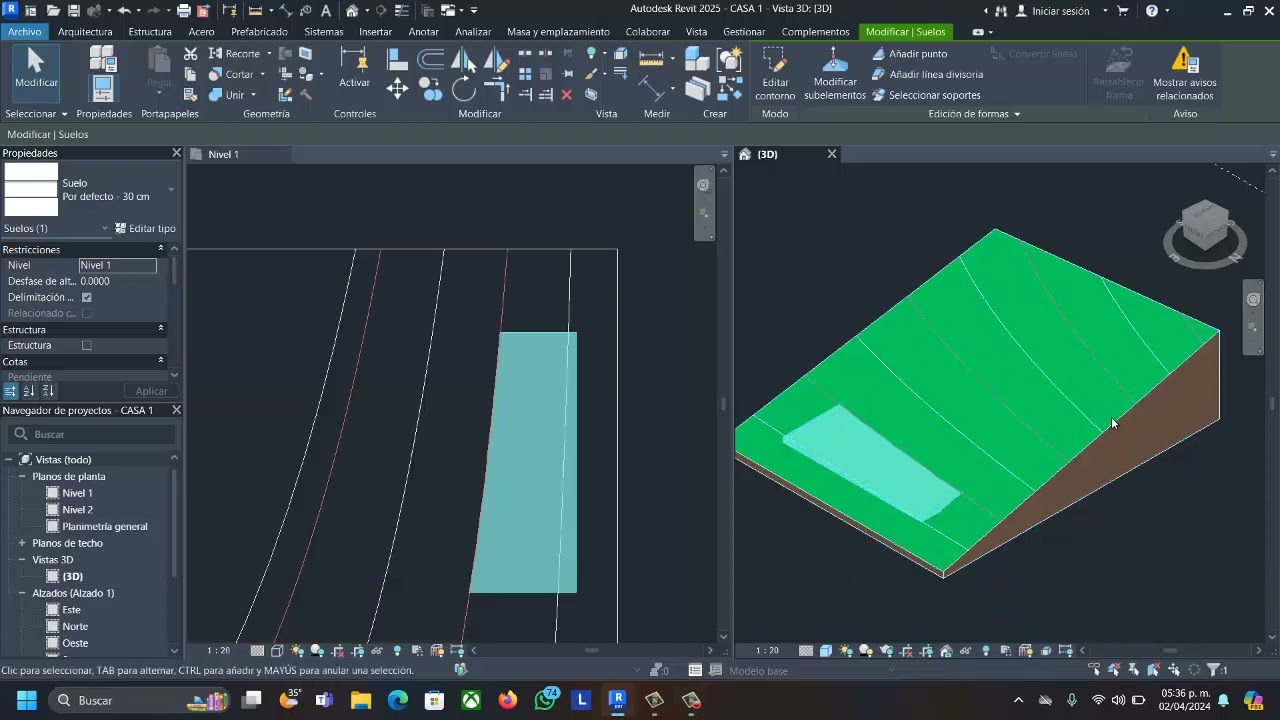1280x720 pixels.
Task: Switch to the Masa y emplazamiento tab
Action: pyautogui.click(x=558, y=32)
